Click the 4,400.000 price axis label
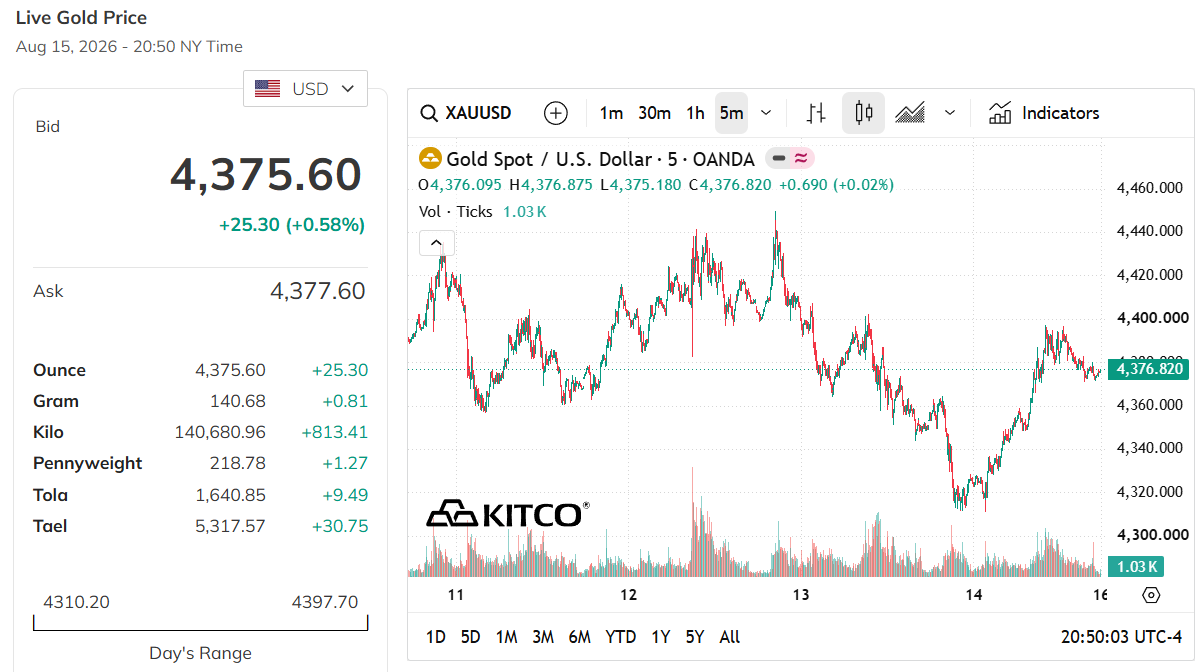The width and height of the screenshot is (1198, 672). tap(1152, 318)
